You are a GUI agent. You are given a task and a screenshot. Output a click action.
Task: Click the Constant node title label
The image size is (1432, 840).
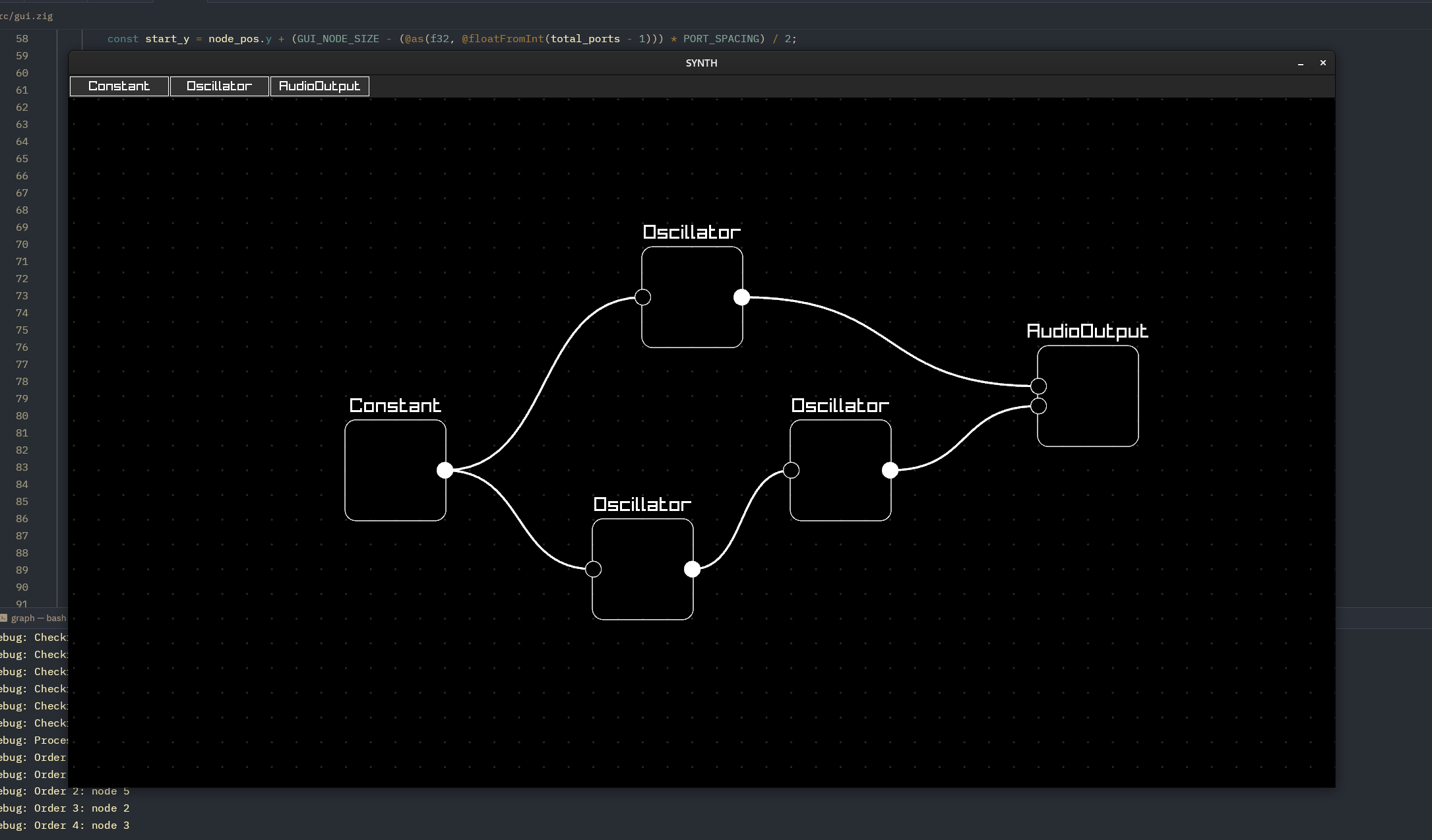point(395,405)
